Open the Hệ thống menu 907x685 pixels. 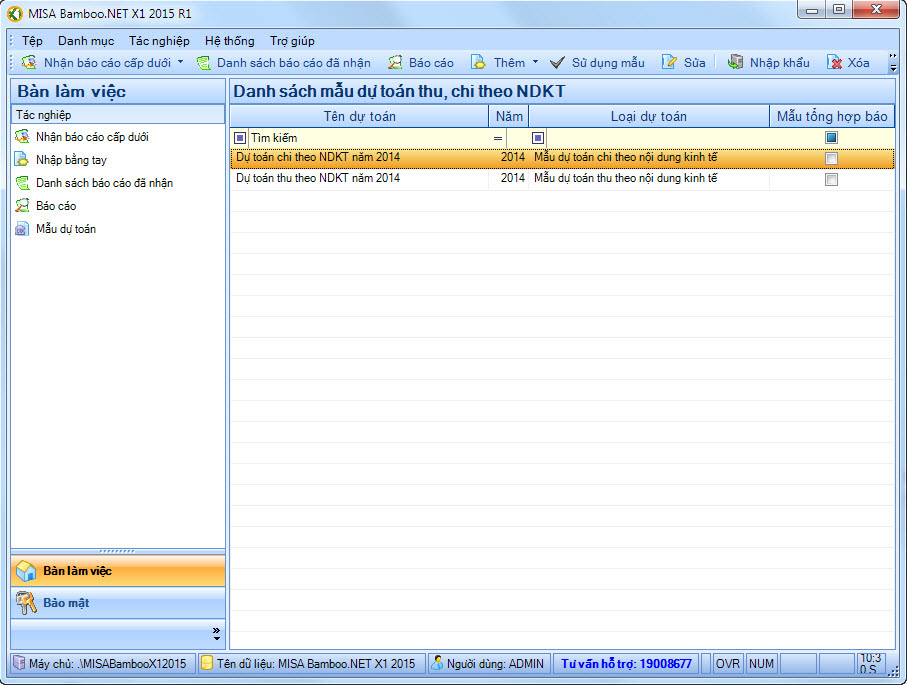point(230,40)
